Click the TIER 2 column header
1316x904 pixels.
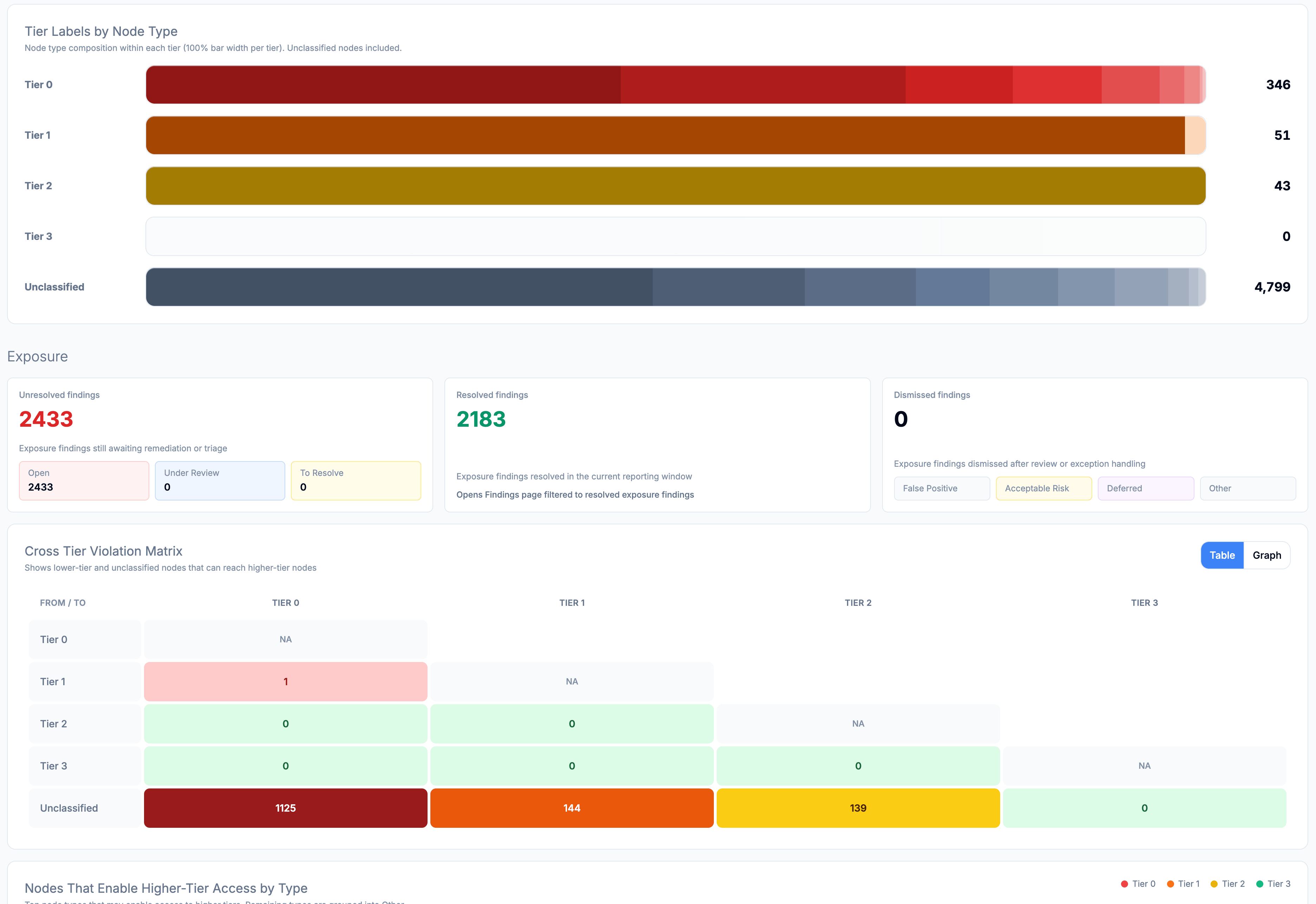858,603
